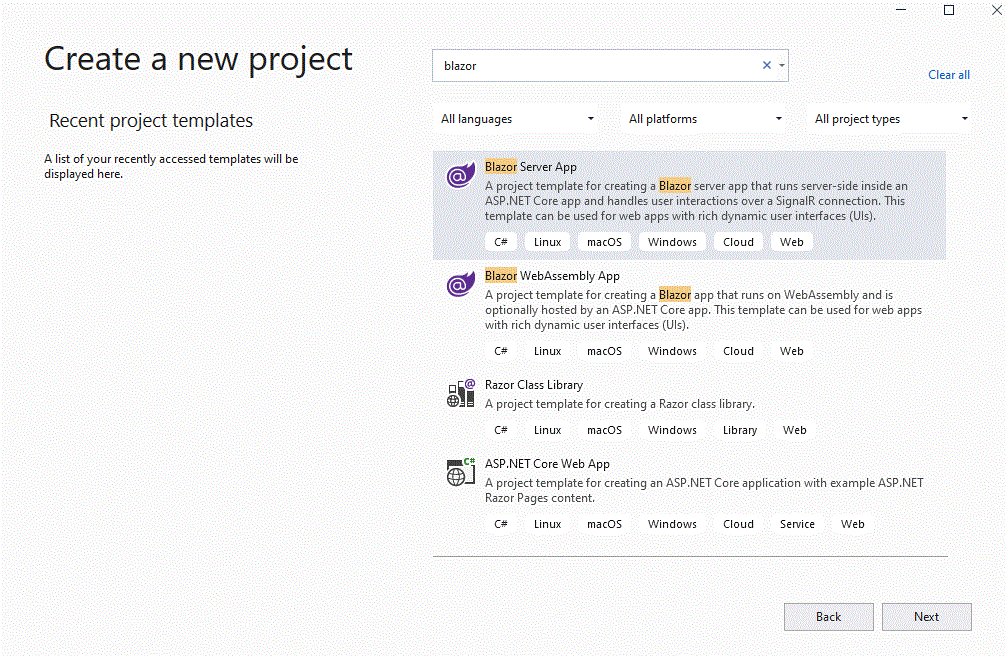The height and width of the screenshot is (656, 1007).
Task: Click the Razor class library description text
Action: click(x=620, y=404)
